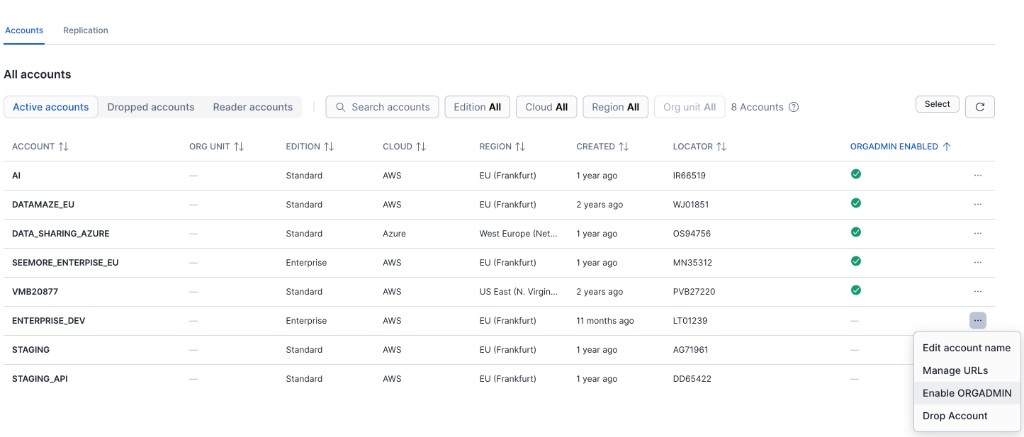Click locator OS94756
Screen dimensions: 1024x437
point(691,233)
